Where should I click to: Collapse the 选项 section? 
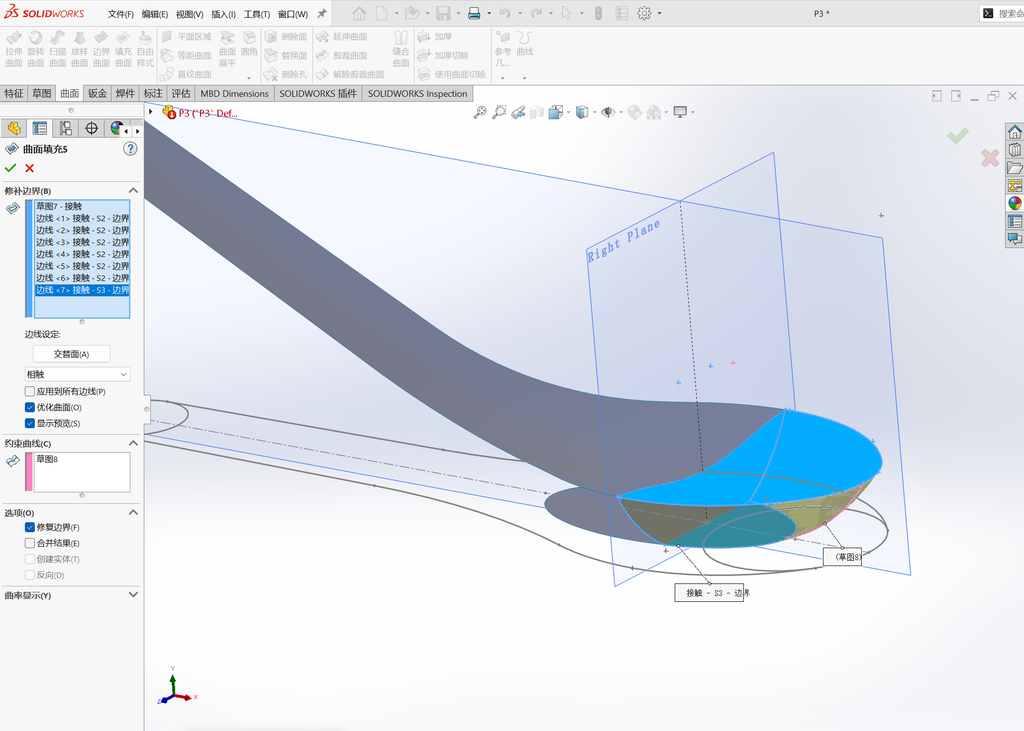pyautogui.click(x=133, y=513)
